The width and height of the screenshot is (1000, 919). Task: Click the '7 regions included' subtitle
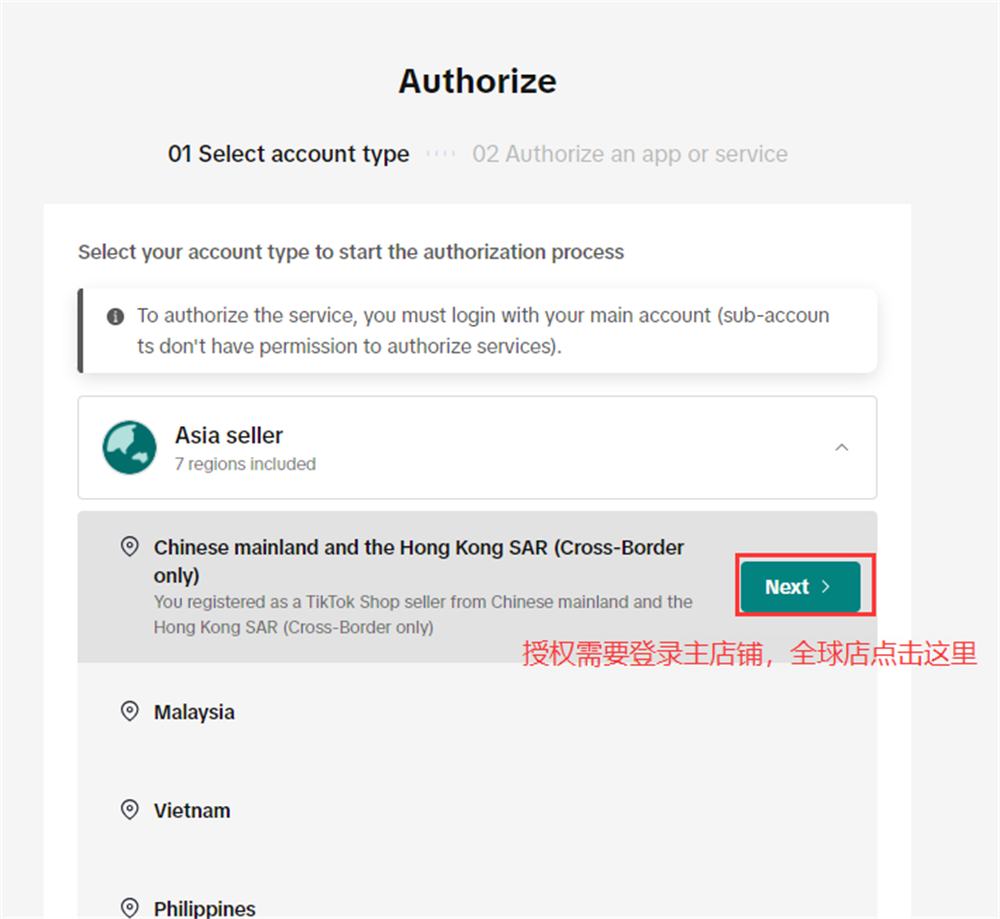(x=246, y=464)
